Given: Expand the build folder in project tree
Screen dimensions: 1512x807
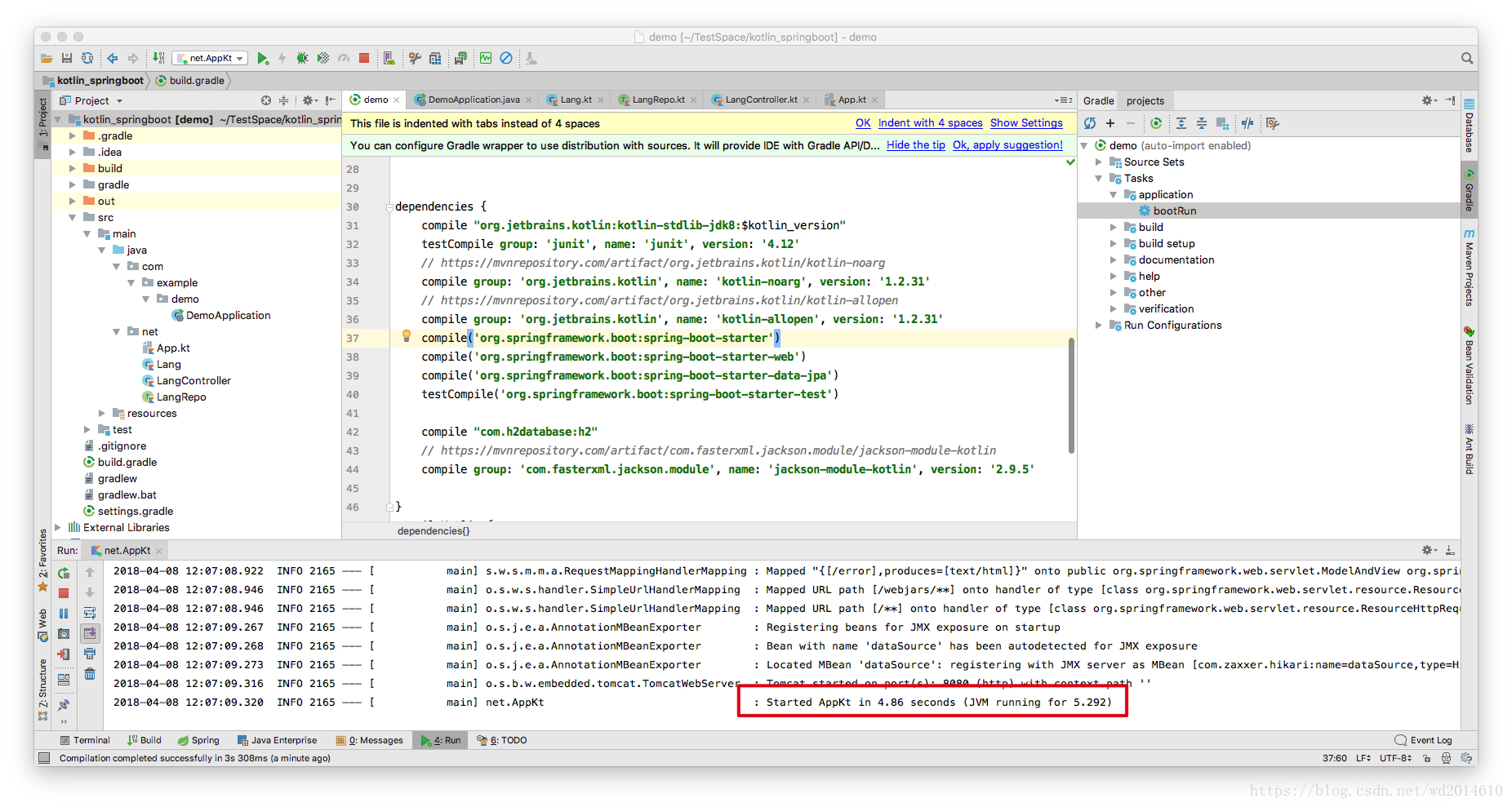Looking at the screenshot, I should [x=73, y=169].
